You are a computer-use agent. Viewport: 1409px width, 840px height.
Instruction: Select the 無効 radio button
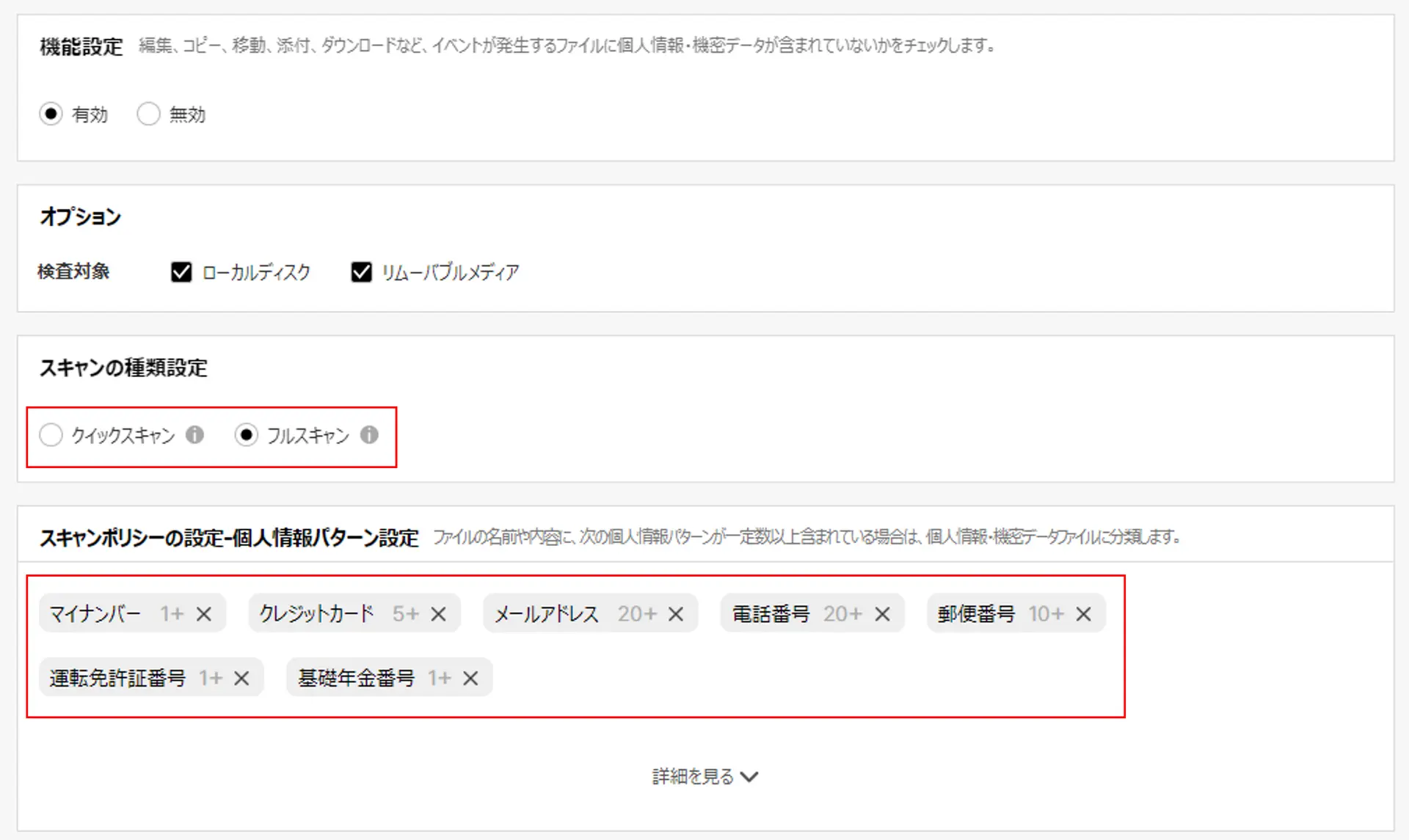click(148, 114)
